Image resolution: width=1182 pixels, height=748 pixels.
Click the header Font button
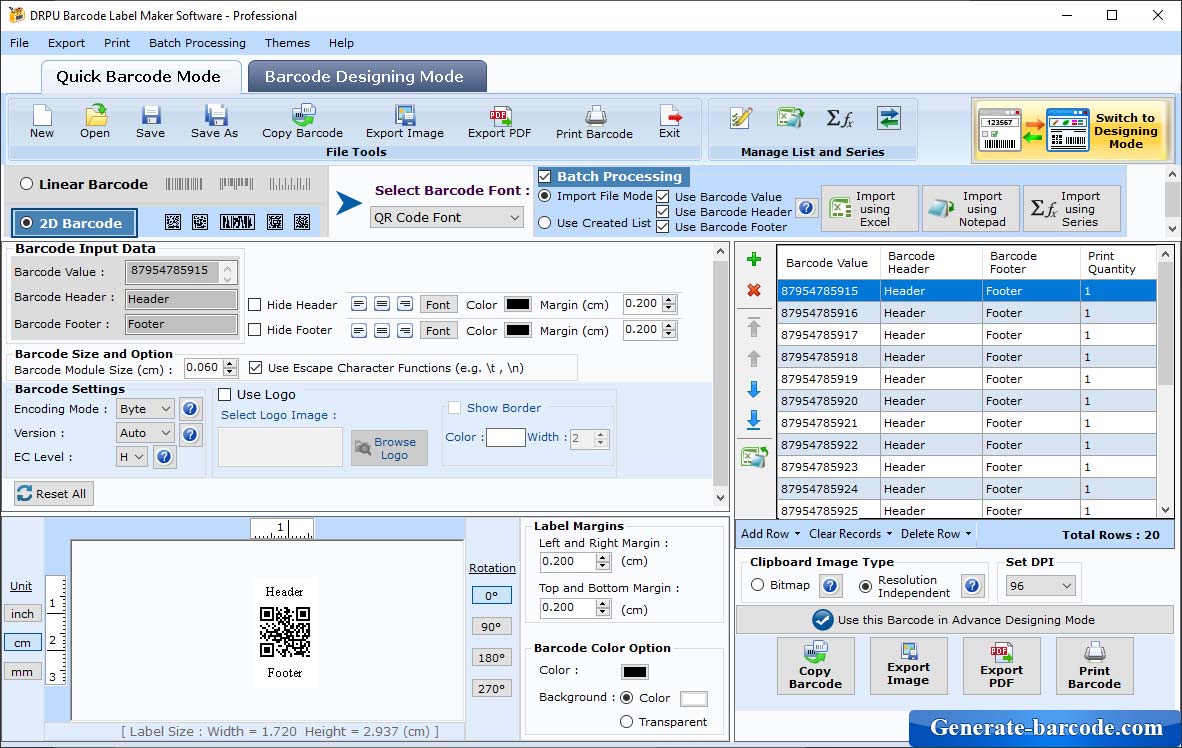pyautogui.click(x=438, y=305)
